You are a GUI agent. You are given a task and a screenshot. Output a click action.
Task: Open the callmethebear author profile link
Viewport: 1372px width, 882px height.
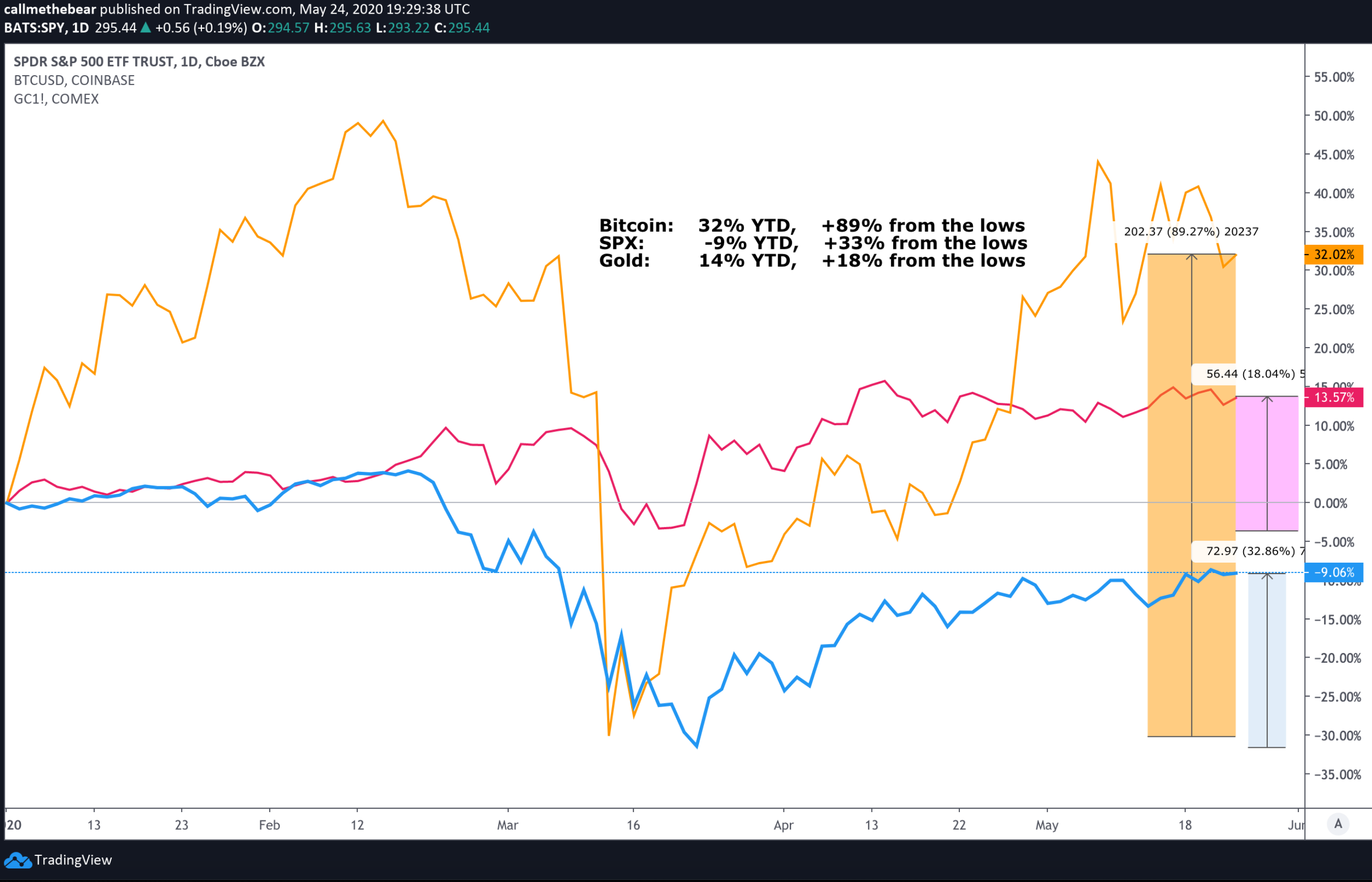coord(51,9)
